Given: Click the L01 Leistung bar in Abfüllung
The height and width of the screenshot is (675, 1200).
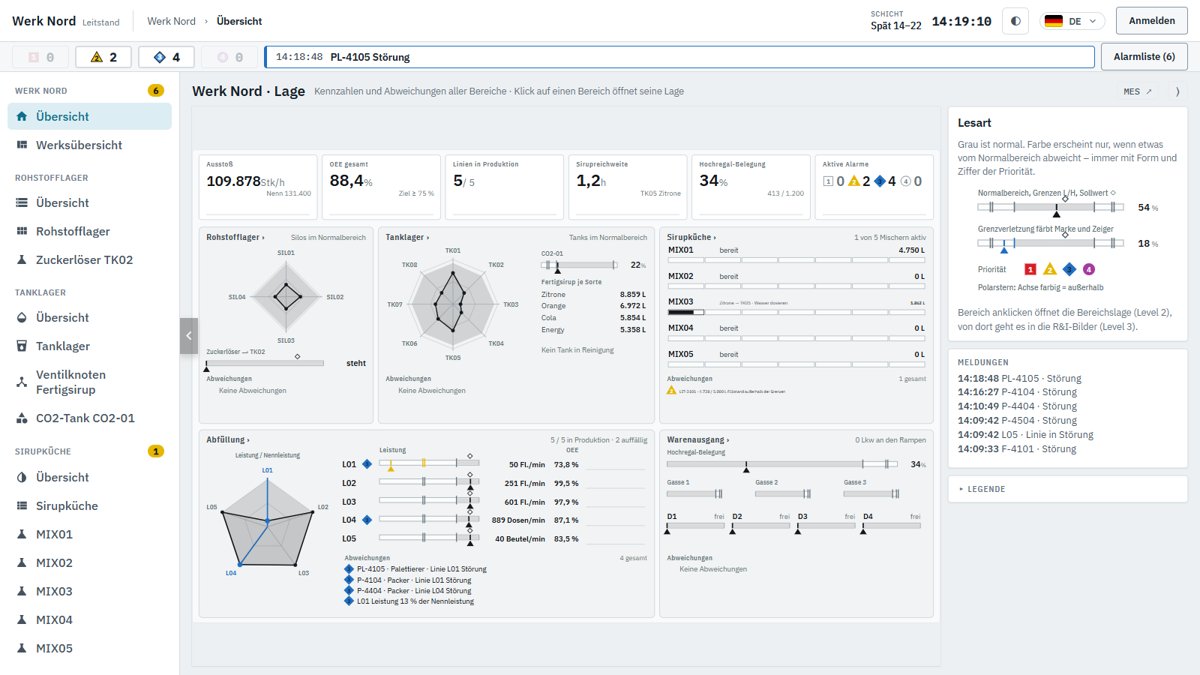Looking at the screenshot, I should pyautogui.click(x=429, y=464).
